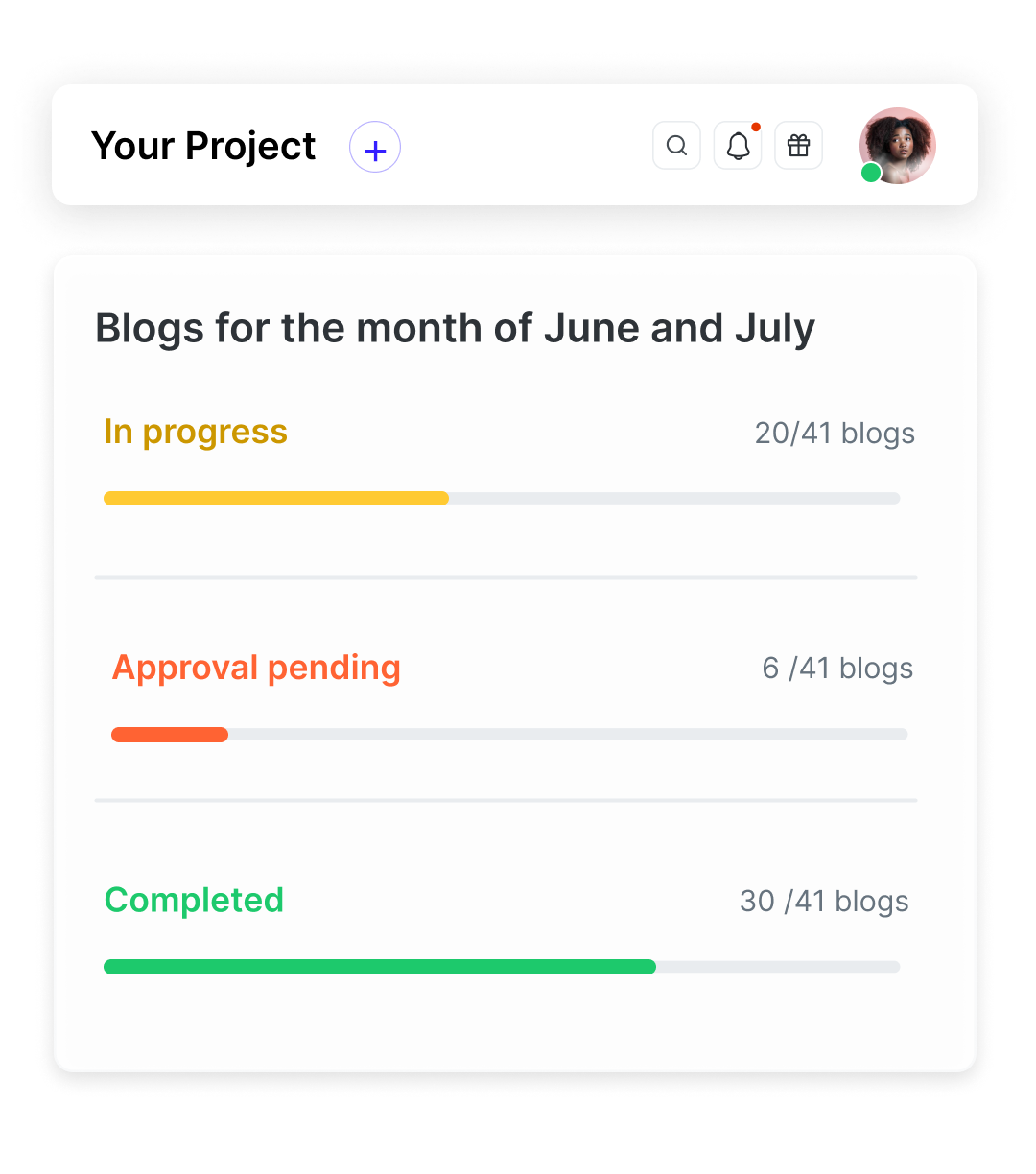Click the yellow In progress bar
Image resolution: width=1036 pixels, height=1174 pixels.
click(276, 499)
